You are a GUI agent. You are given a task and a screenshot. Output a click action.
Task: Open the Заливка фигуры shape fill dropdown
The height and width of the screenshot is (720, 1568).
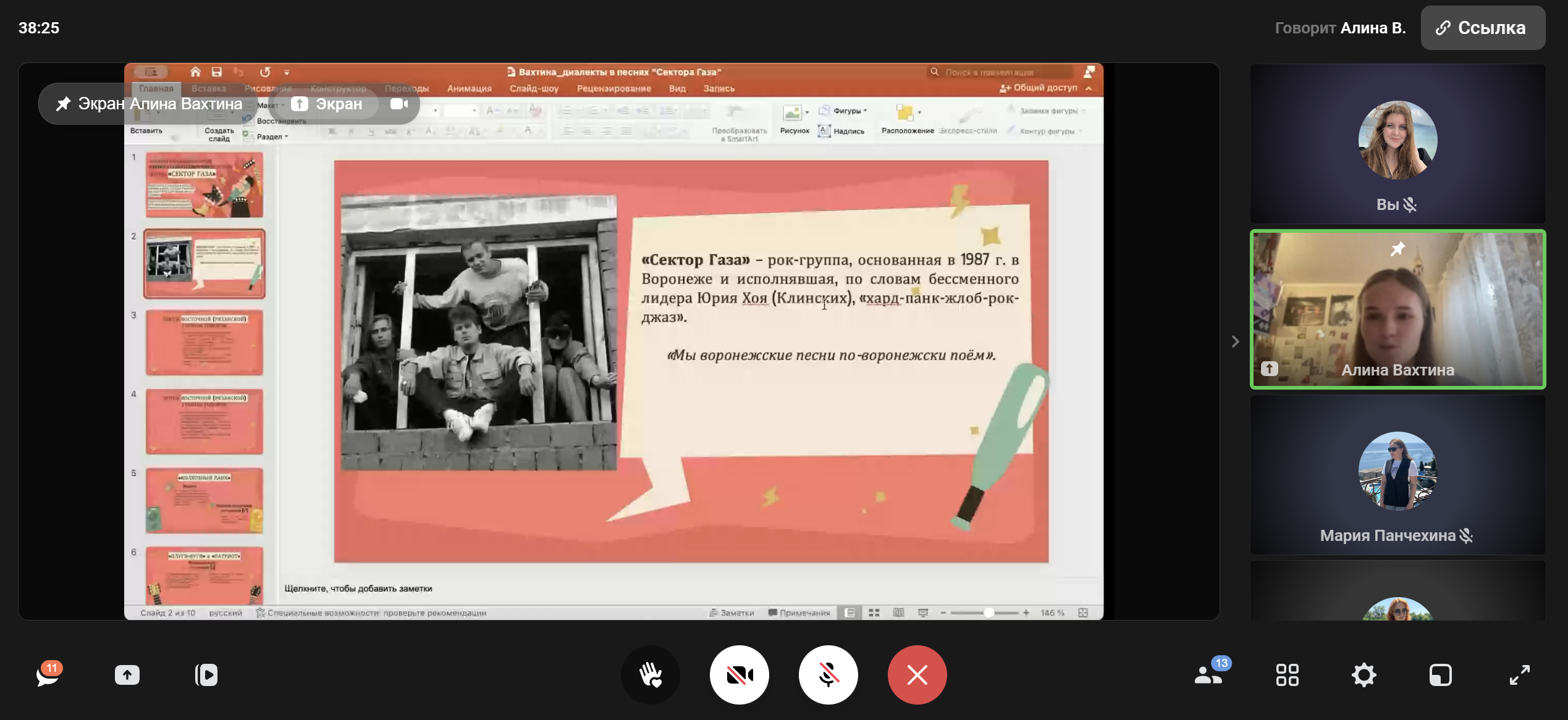(x=1047, y=111)
